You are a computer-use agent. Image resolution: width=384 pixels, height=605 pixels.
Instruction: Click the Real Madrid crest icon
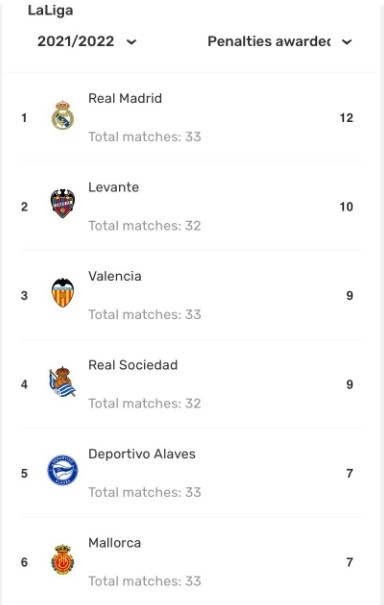(63, 115)
